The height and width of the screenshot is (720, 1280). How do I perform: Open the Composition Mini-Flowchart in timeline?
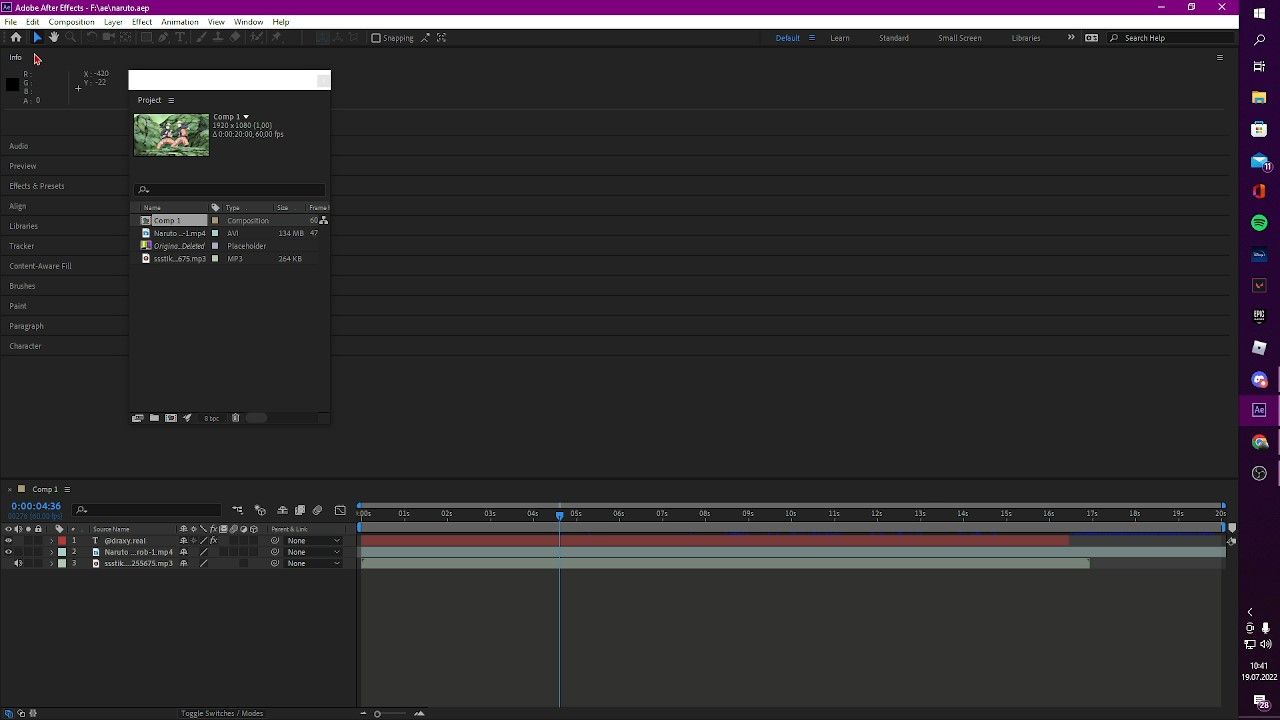point(238,511)
